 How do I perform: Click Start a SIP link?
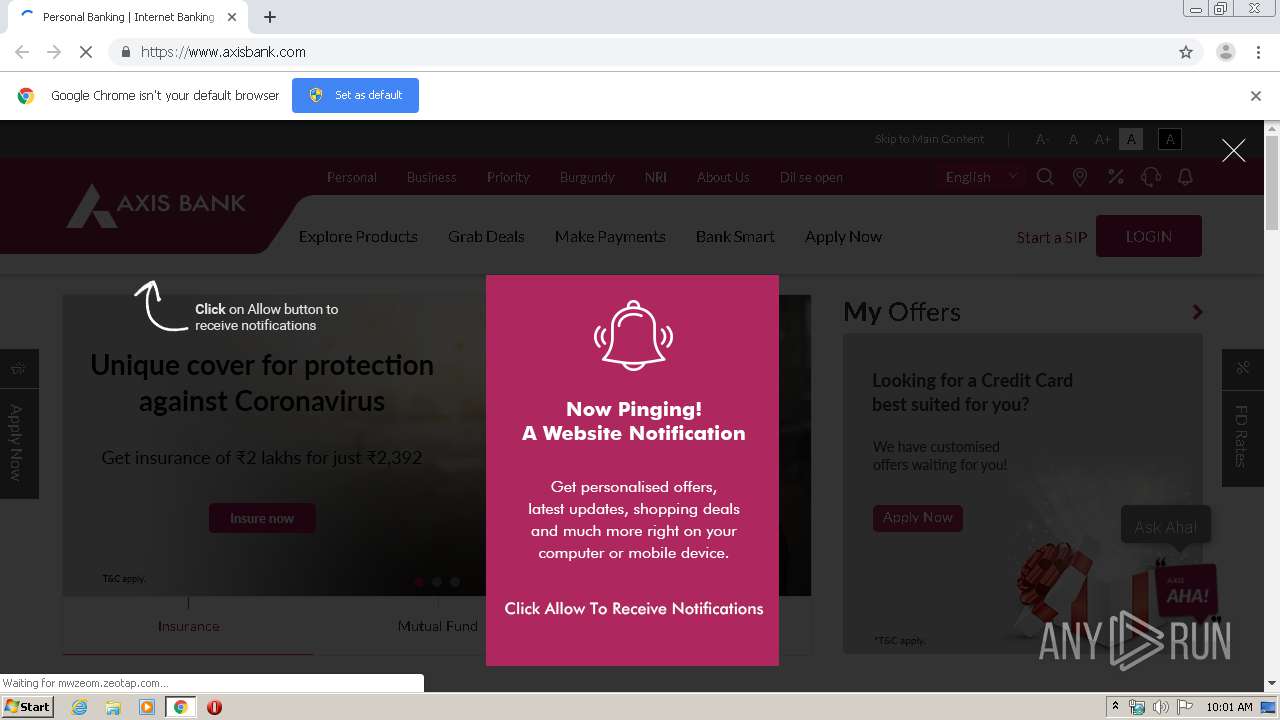click(x=1051, y=237)
